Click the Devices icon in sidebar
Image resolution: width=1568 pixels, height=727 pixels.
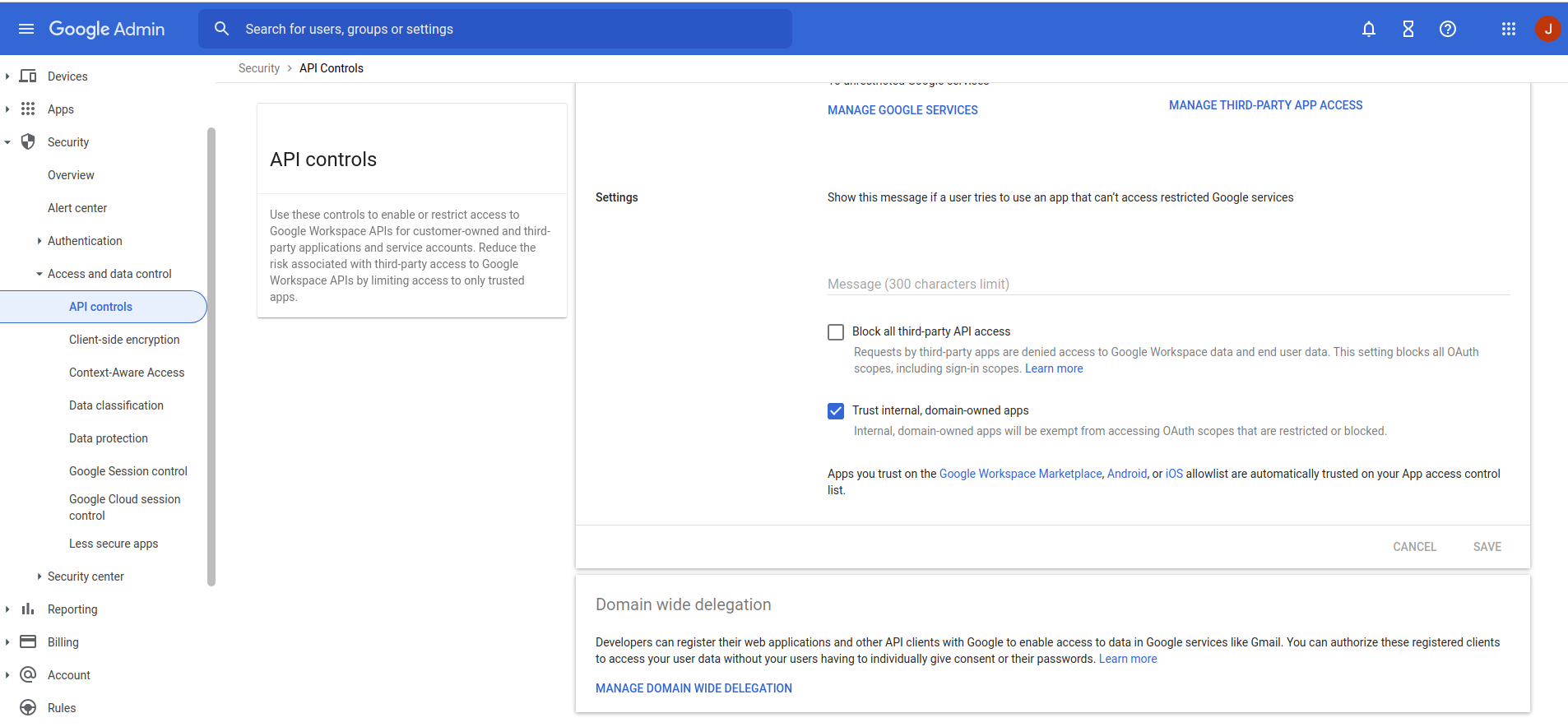pyautogui.click(x=28, y=76)
